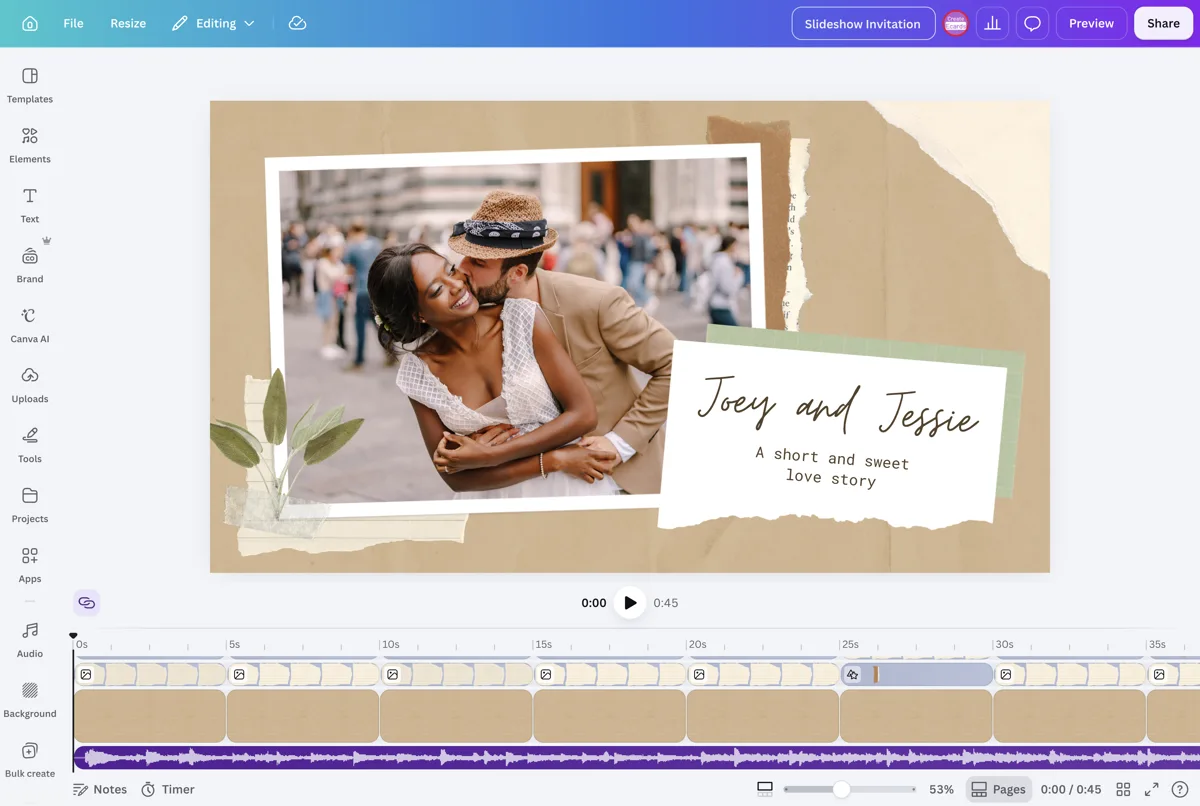Select the timeline page starting at 15s
The width and height of the screenshot is (1200, 806).
[x=609, y=715]
